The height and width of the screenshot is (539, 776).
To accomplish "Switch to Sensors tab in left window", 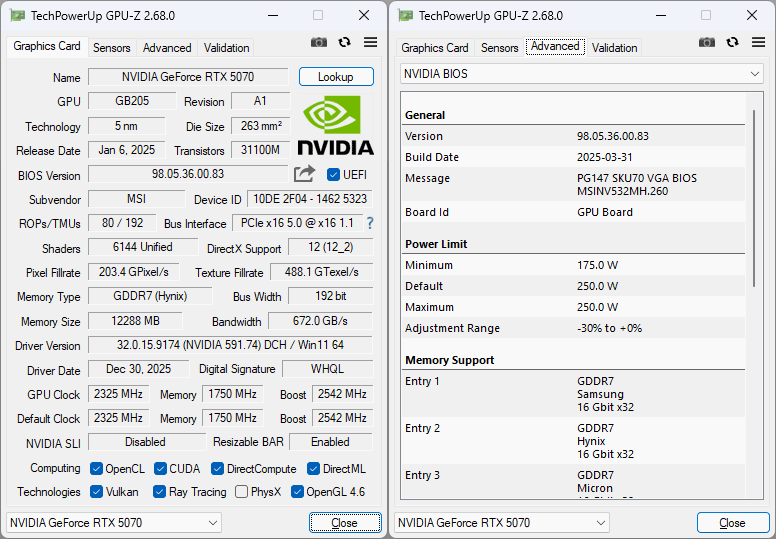I will pyautogui.click(x=112, y=48).
